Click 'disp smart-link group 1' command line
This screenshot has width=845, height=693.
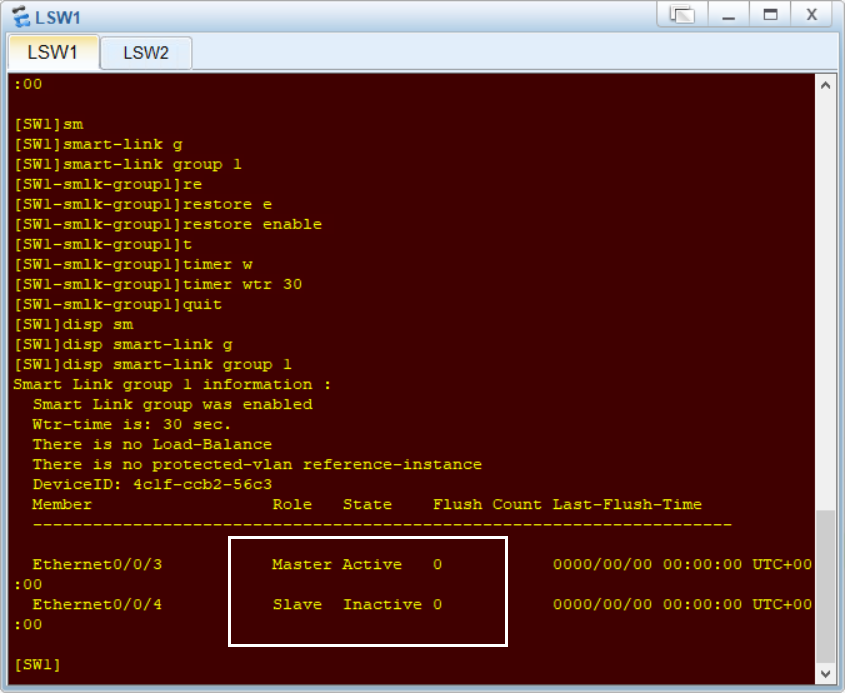(x=153, y=364)
